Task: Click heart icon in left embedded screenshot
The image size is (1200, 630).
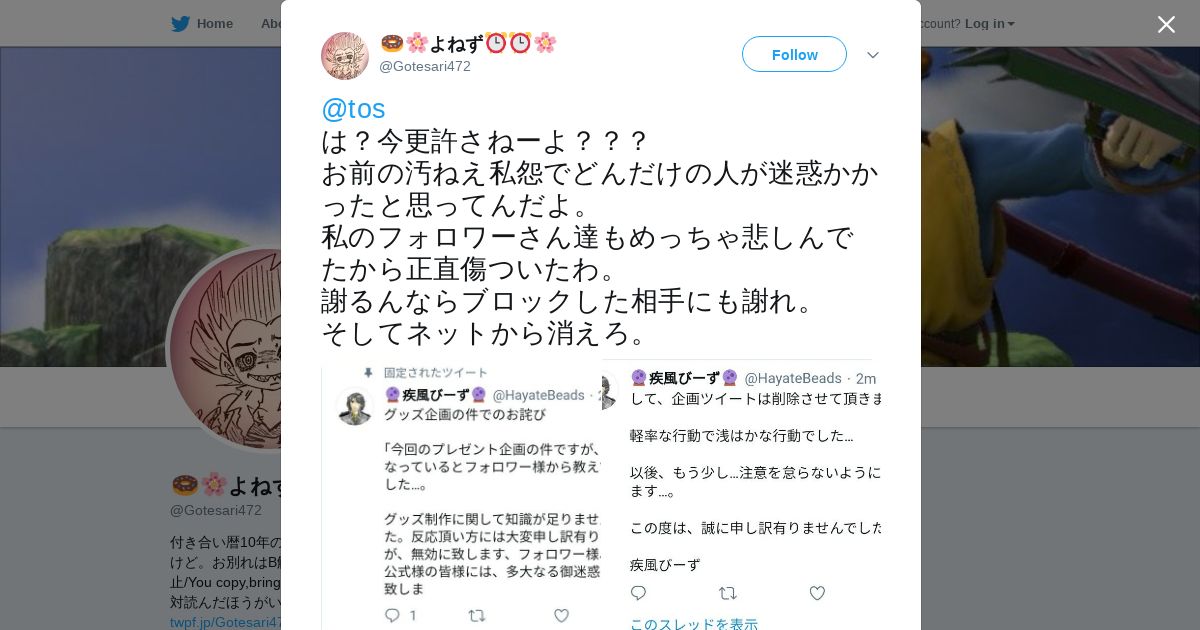Action: pyautogui.click(x=561, y=615)
